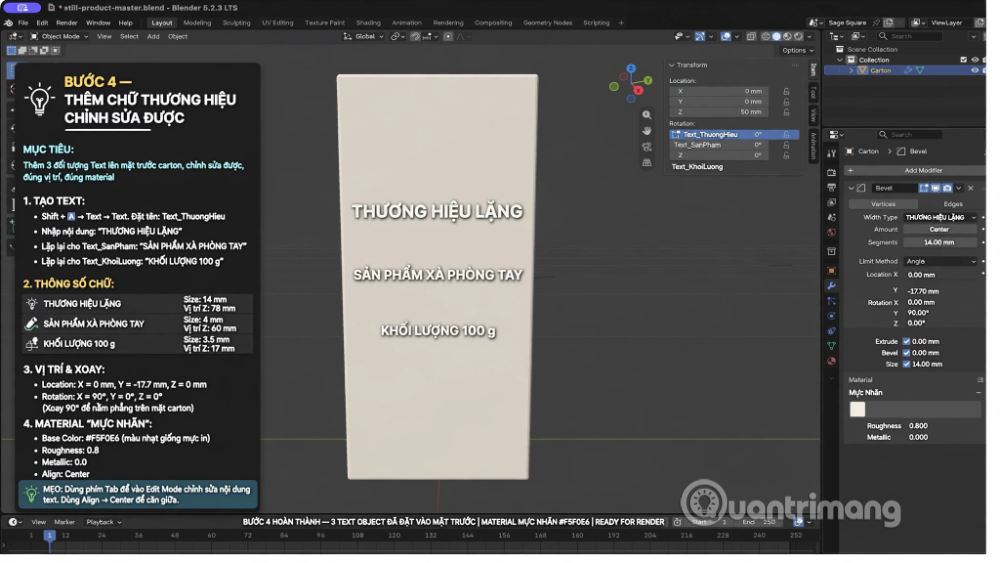The image size is (1000, 563).
Task: Switch to the Modeling workspace tab
Action: click(x=197, y=23)
